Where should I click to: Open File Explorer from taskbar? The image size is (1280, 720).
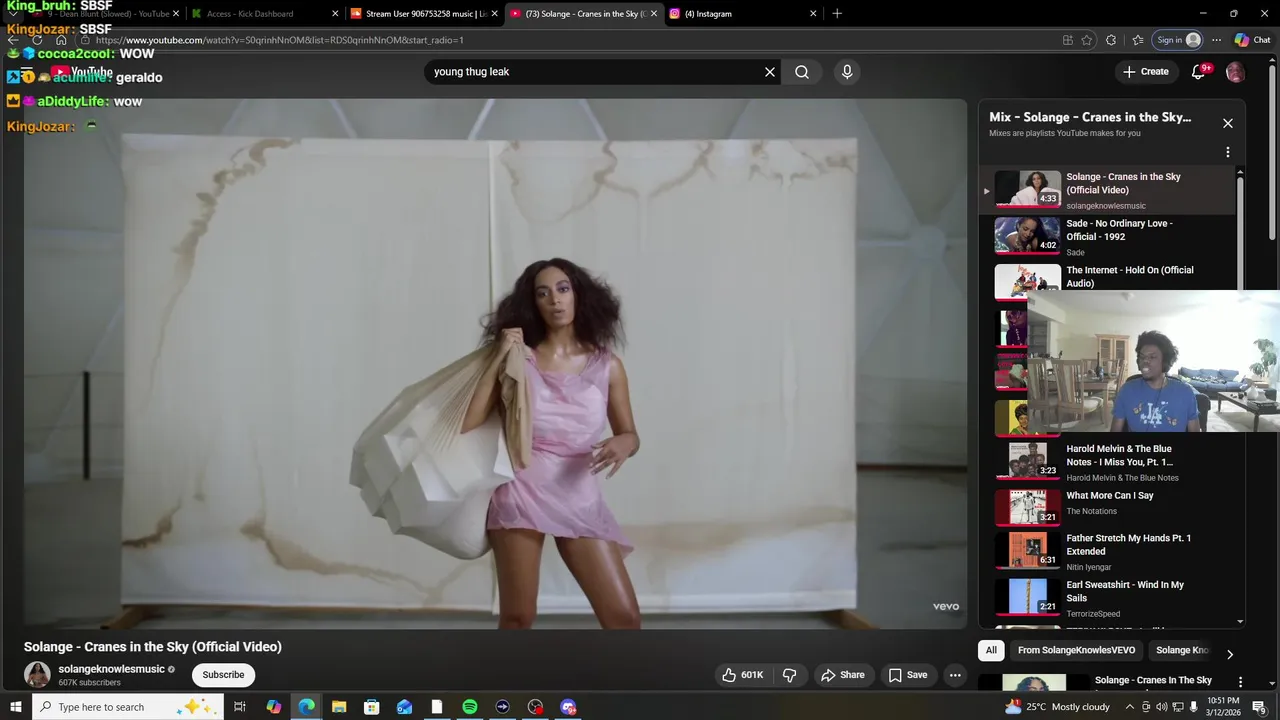[x=339, y=707]
